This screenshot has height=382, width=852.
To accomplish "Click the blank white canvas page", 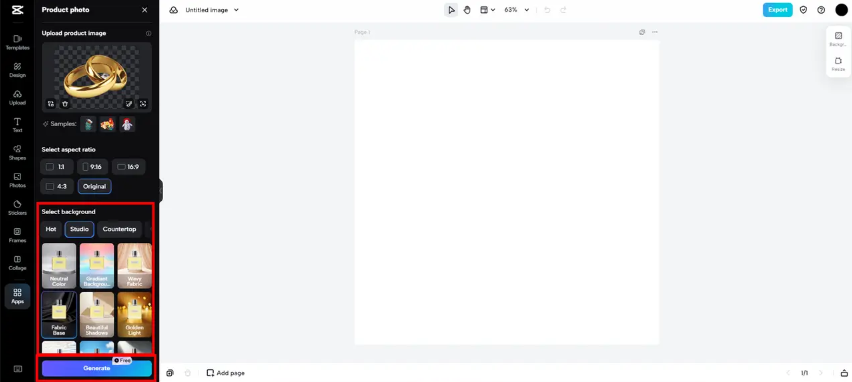I will [x=507, y=192].
